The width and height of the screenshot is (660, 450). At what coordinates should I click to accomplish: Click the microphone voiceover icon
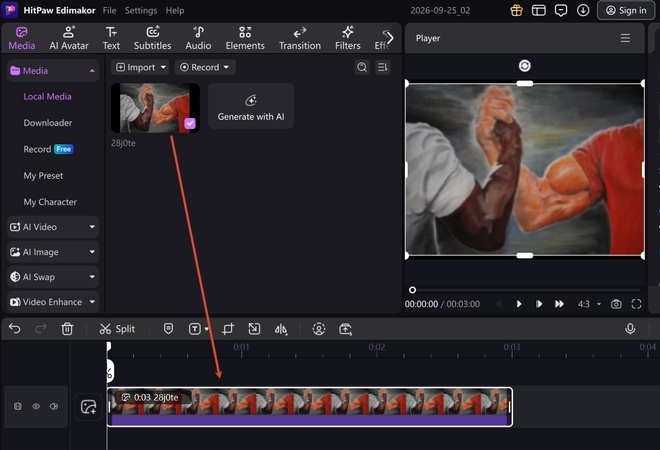[630, 329]
